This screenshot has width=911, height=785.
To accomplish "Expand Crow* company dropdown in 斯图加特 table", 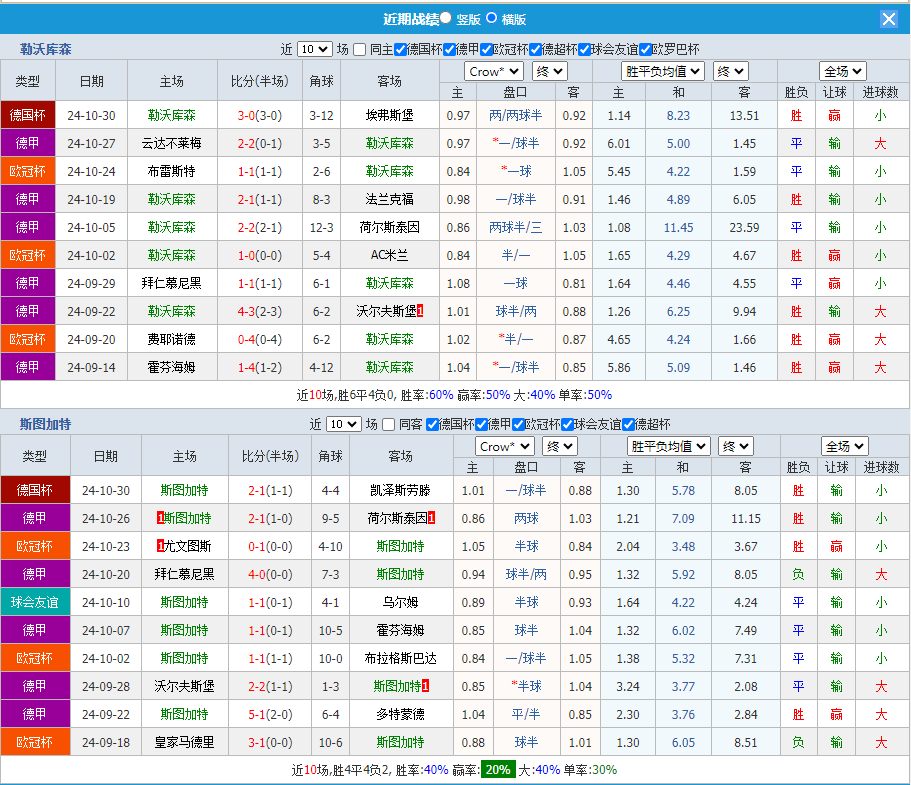I will tap(504, 446).
